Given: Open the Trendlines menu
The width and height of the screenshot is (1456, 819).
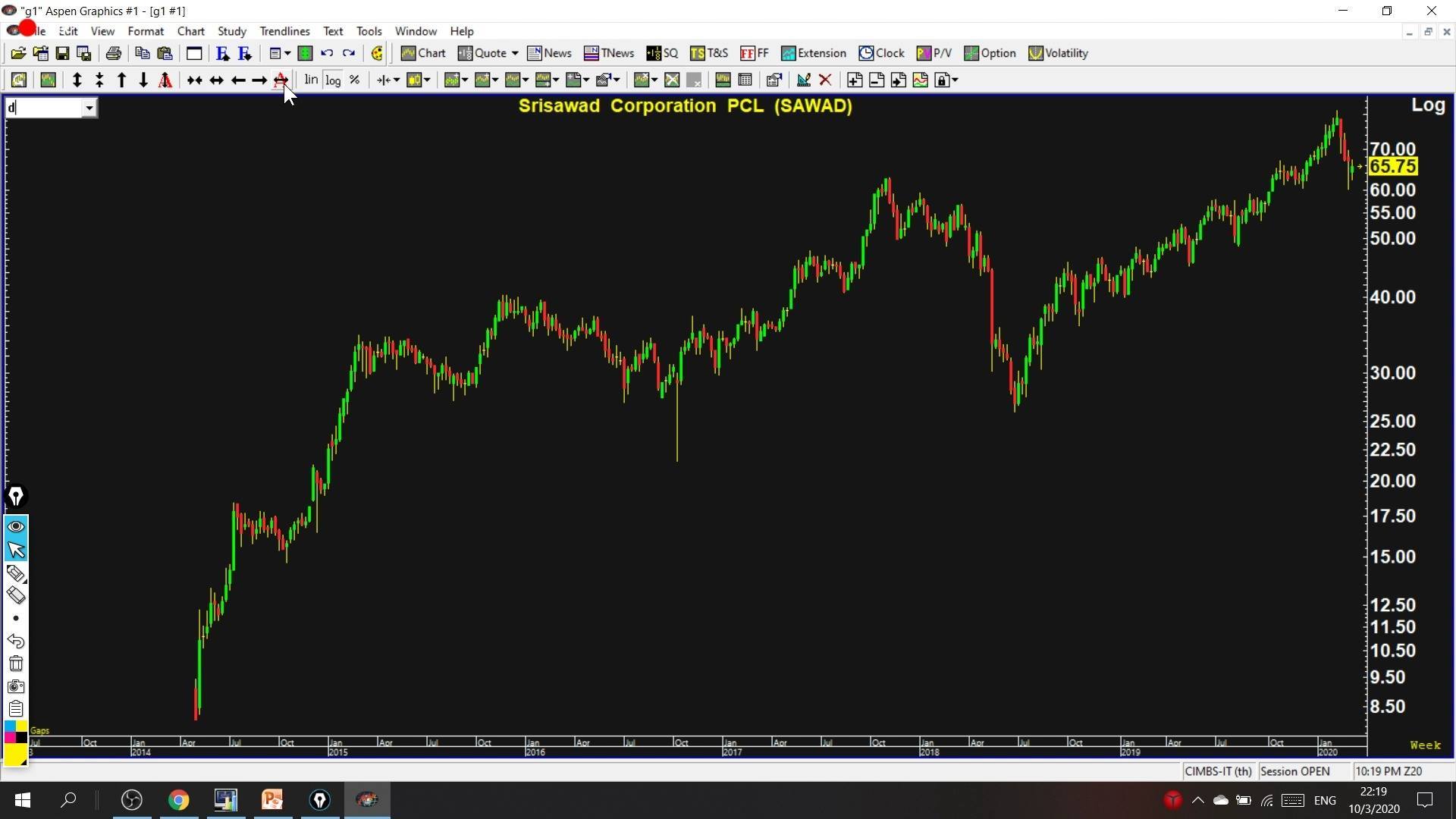Looking at the screenshot, I should [284, 31].
